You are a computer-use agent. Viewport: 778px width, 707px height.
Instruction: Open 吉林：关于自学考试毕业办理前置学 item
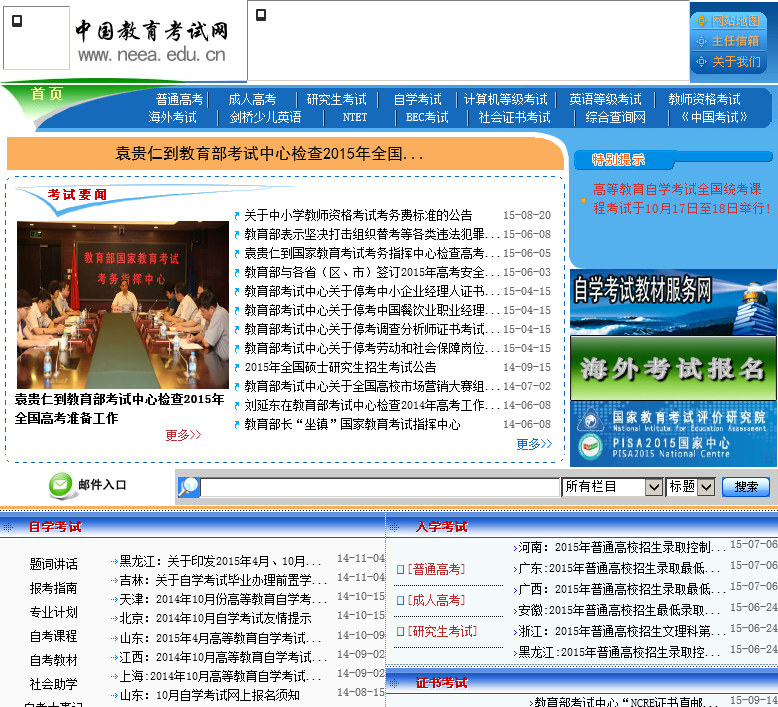click(x=223, y=580)
